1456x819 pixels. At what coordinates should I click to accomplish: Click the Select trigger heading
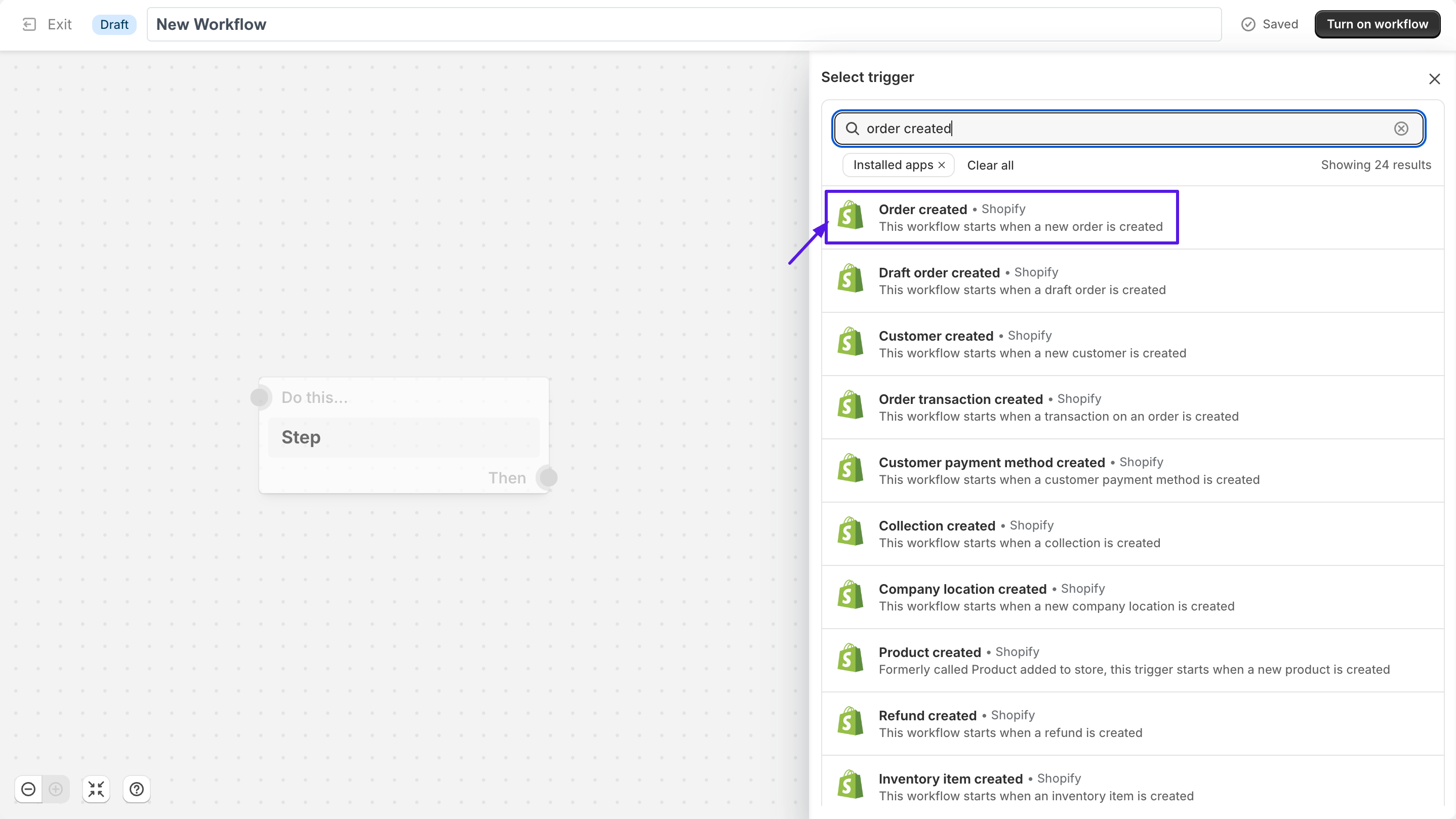point(867,77)
